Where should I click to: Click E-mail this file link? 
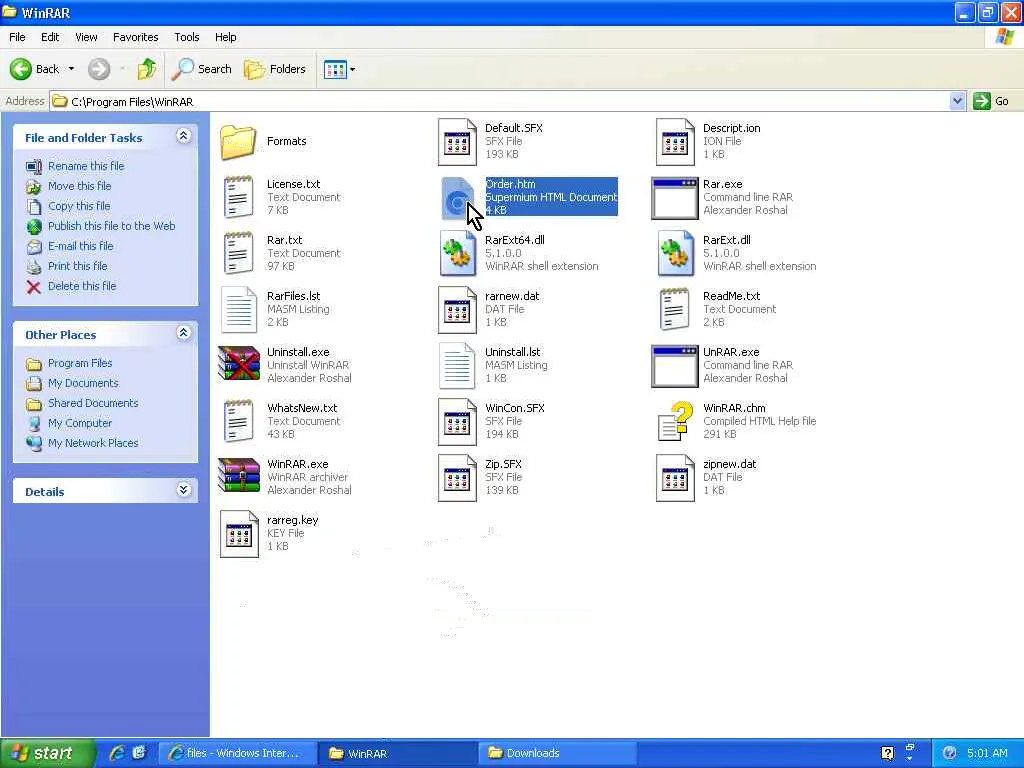pos(80,246)
